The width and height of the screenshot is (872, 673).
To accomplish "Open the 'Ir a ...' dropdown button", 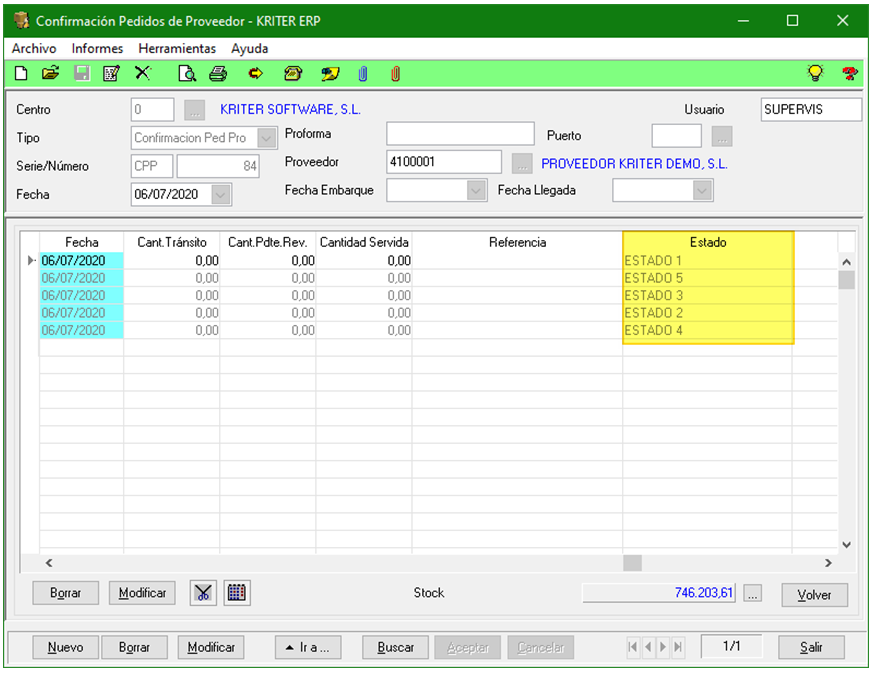I will (308, 647).
